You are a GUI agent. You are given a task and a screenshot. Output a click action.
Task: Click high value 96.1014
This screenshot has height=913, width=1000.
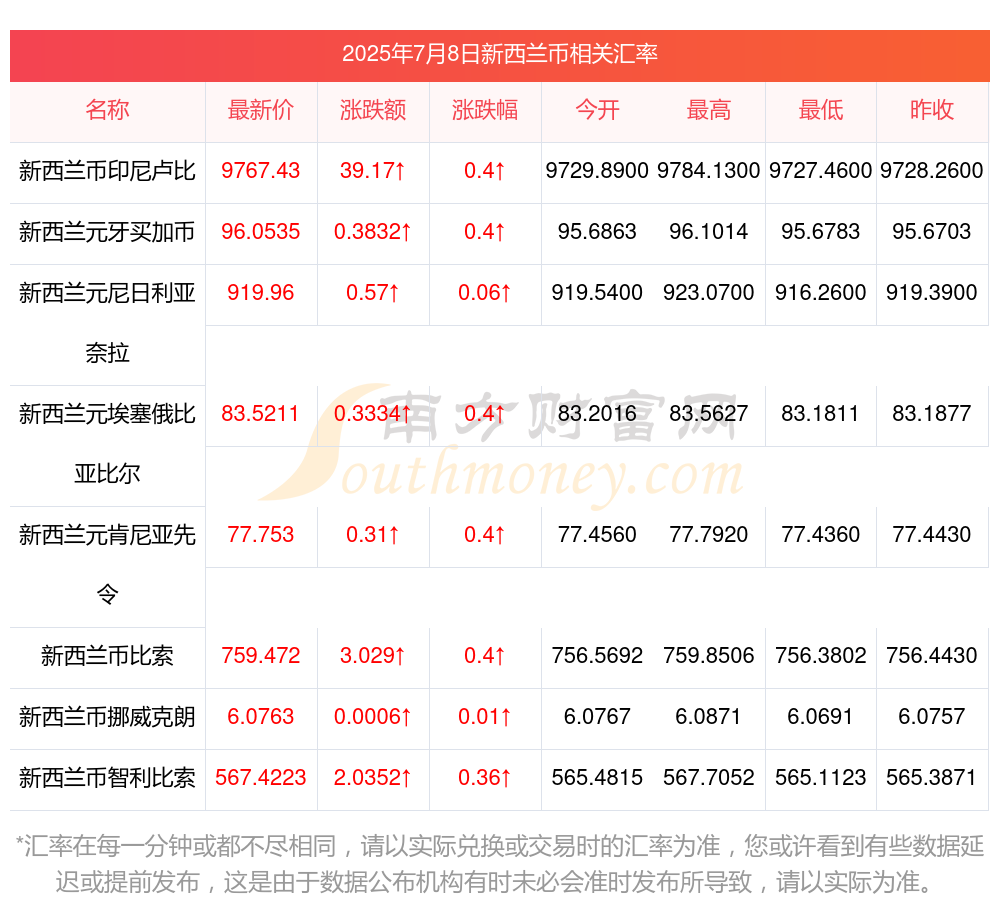pos(709,231)
